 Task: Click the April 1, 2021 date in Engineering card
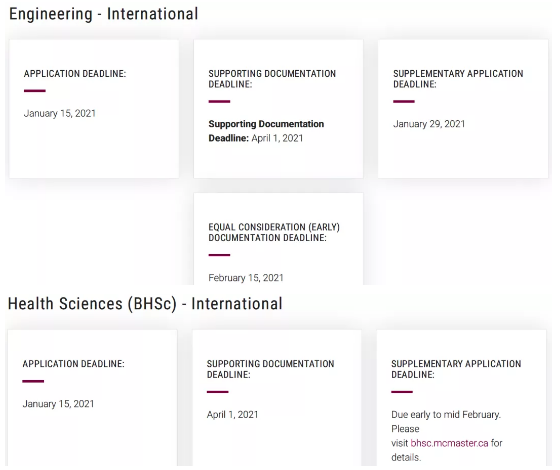(x=277, y=138)
